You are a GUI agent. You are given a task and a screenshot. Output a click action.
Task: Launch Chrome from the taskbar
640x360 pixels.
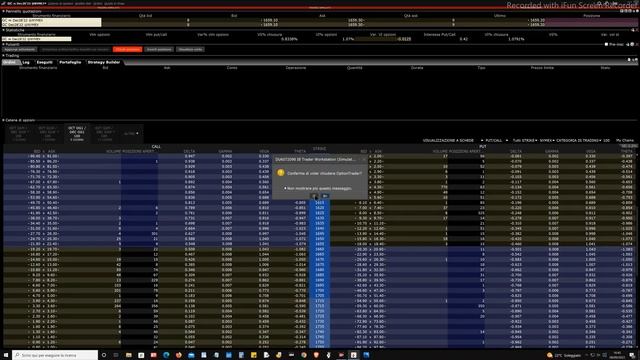(304, 355)
